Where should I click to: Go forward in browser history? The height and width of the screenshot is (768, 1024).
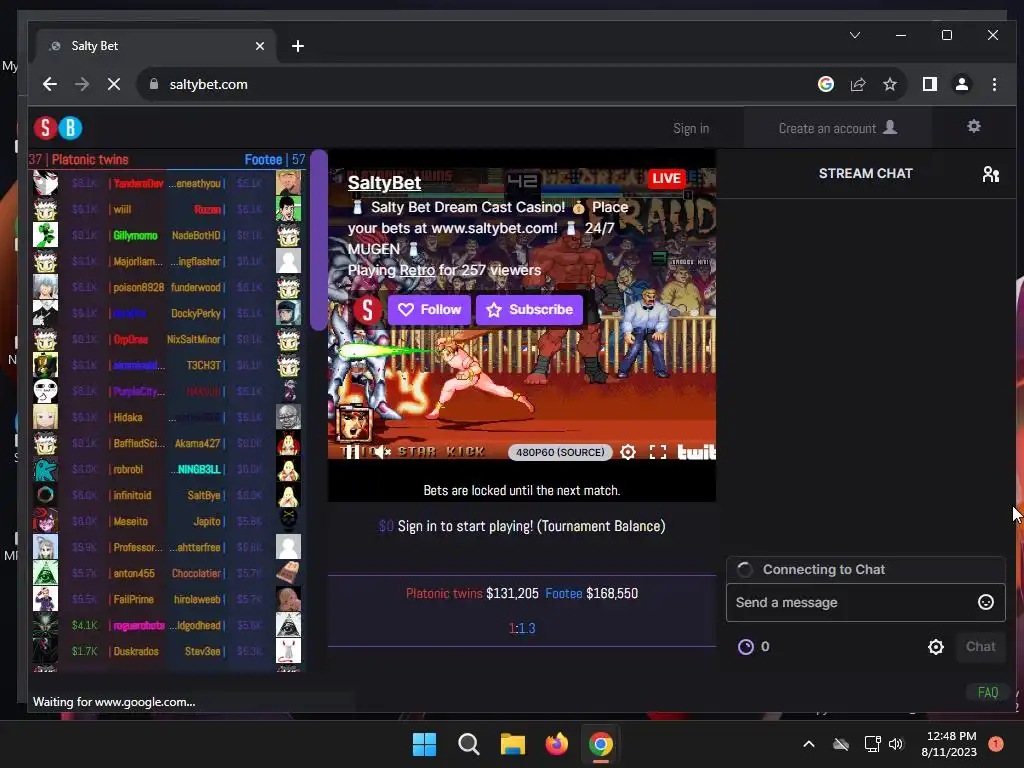(82, 84)
